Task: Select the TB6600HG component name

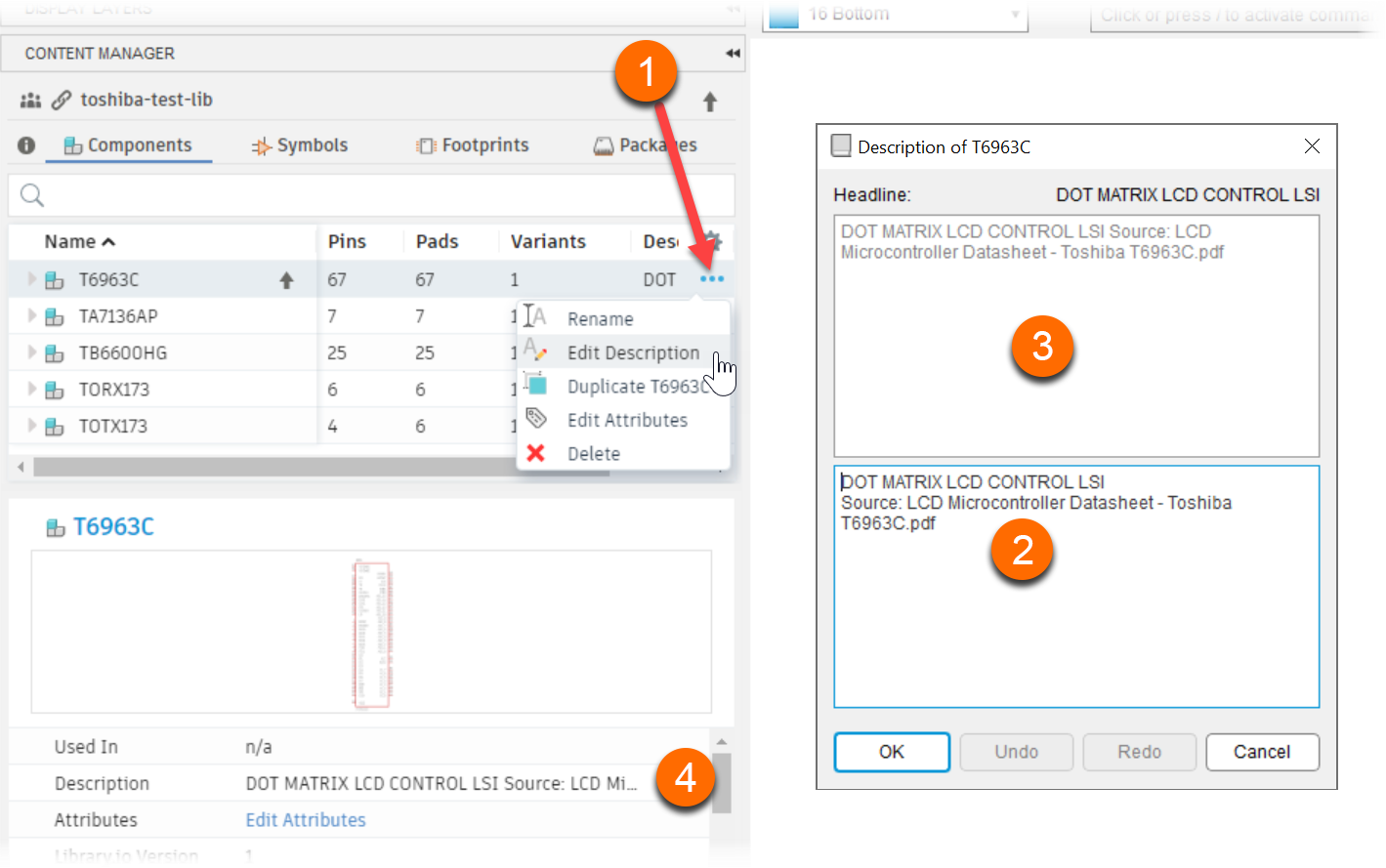Action: click(123, 353)
